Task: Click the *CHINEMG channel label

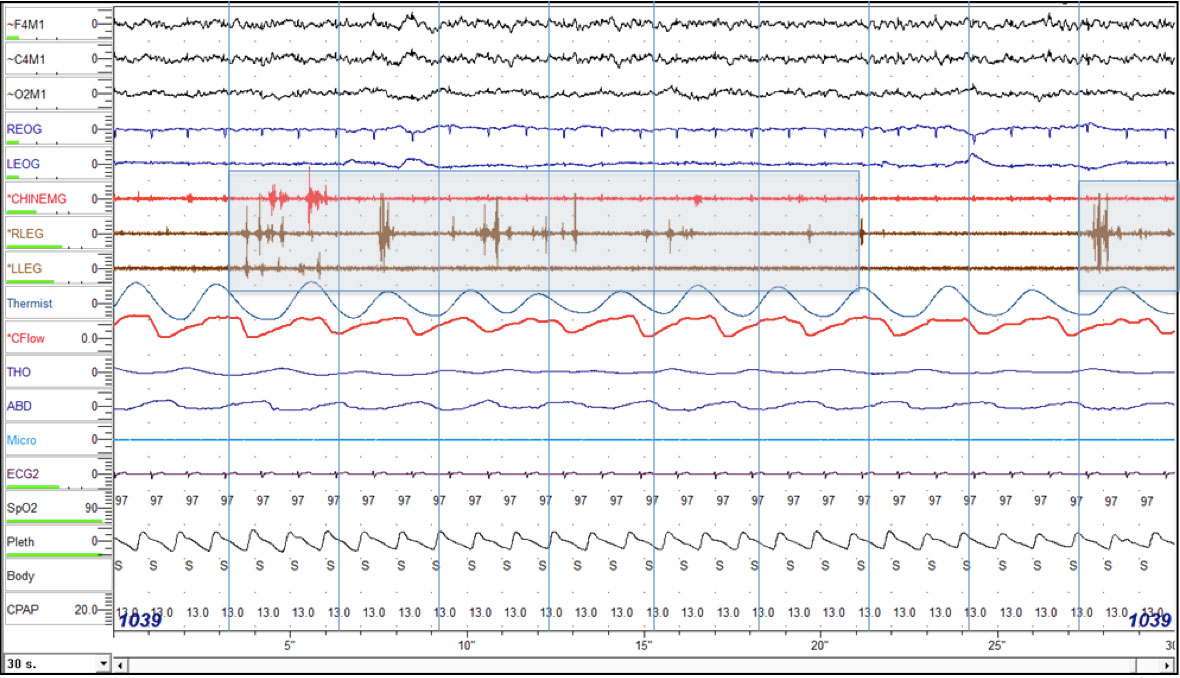Action: [x=36, y=199]
